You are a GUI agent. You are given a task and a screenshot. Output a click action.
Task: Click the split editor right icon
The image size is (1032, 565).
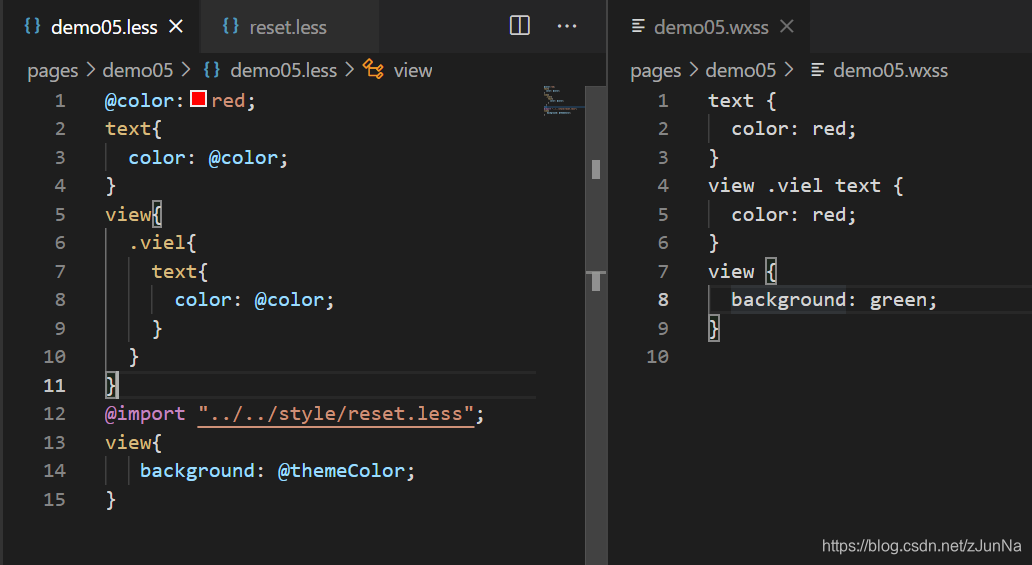tap(519, 26)
